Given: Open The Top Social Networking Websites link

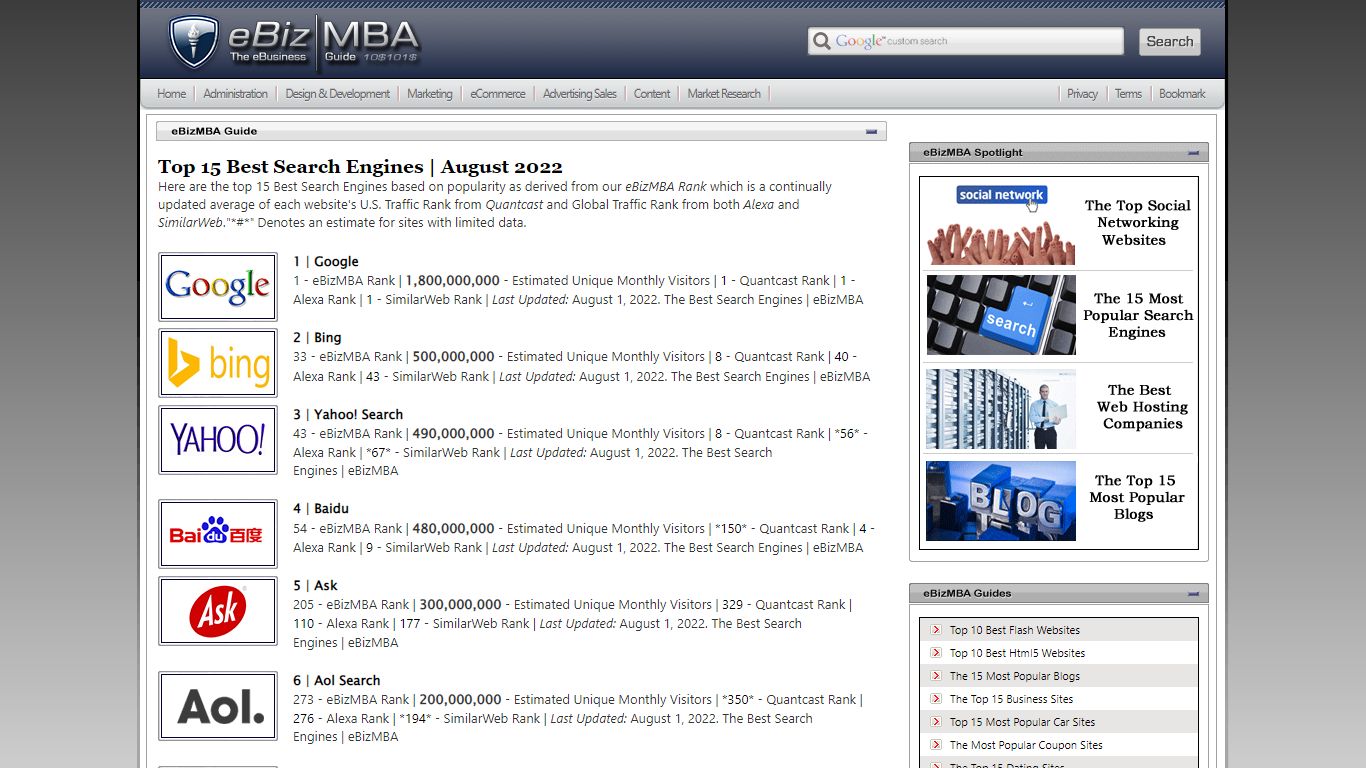Looking at the screenshot, I should point(1137,223).
